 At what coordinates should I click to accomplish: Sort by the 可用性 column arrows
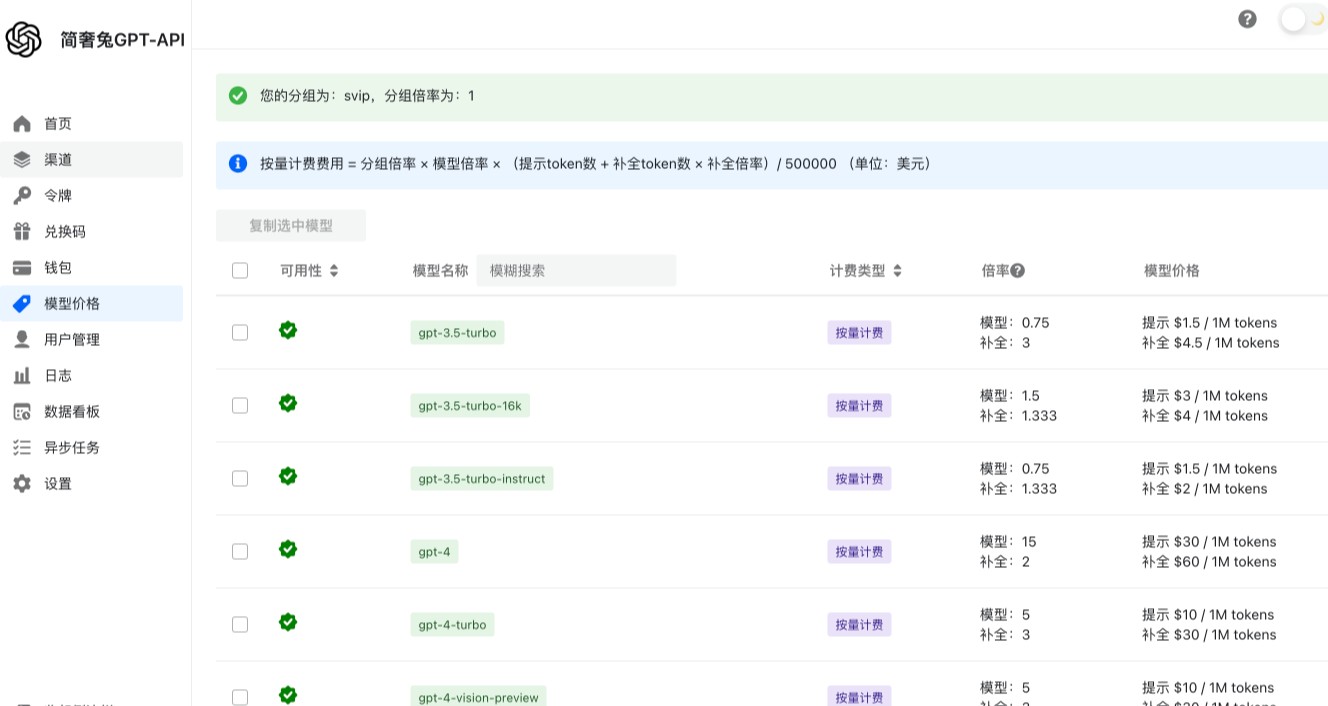point(334,270)
